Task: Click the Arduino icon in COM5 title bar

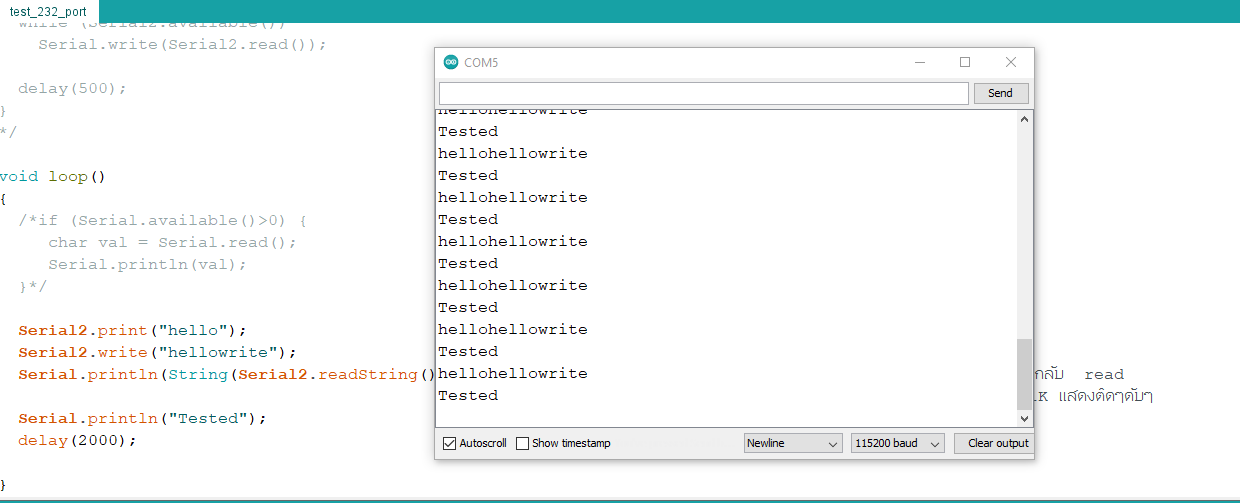Action: (x=451, y=63)
